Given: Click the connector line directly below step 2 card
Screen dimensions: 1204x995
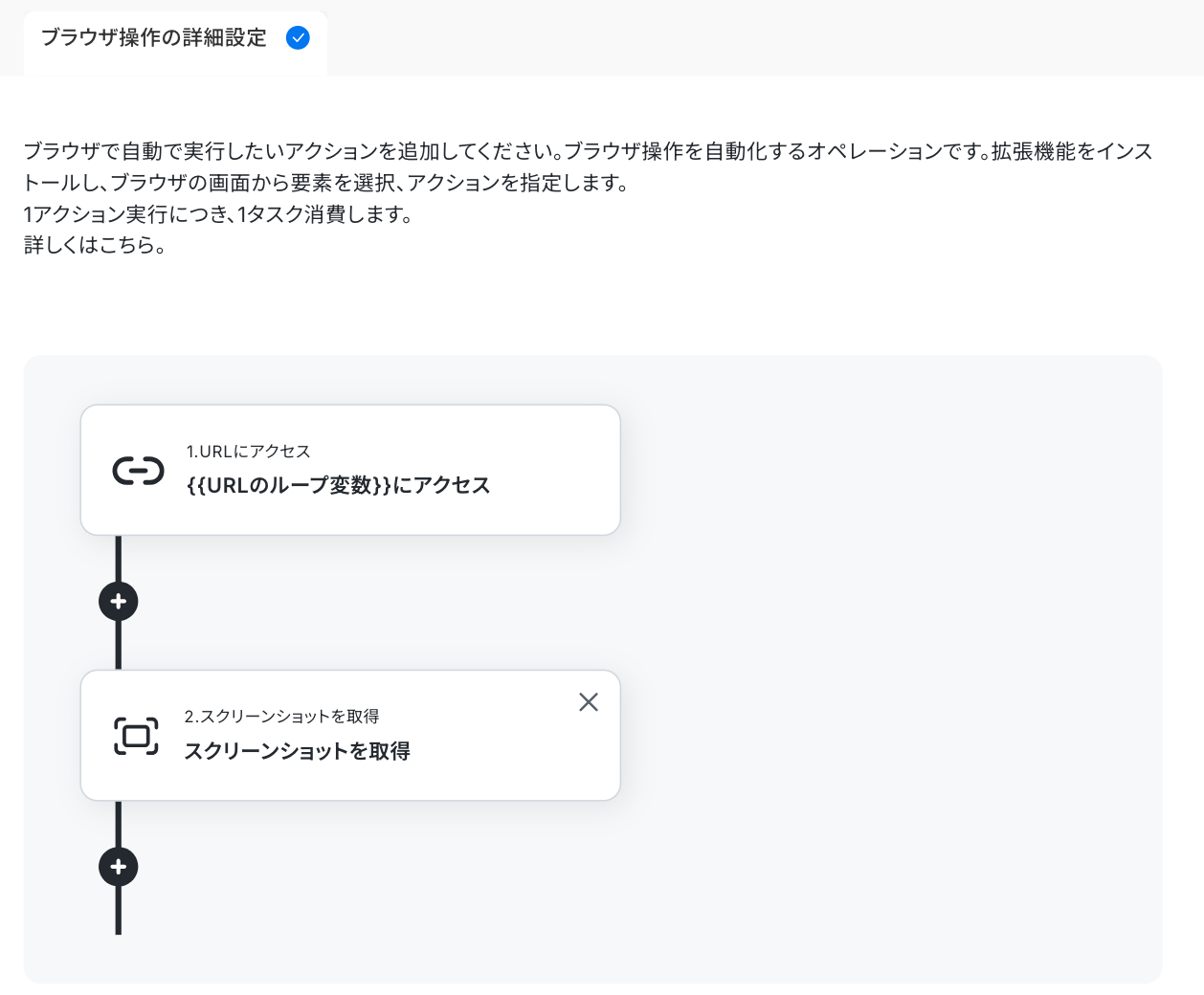Looking at the screenshot, I should 119,823.
